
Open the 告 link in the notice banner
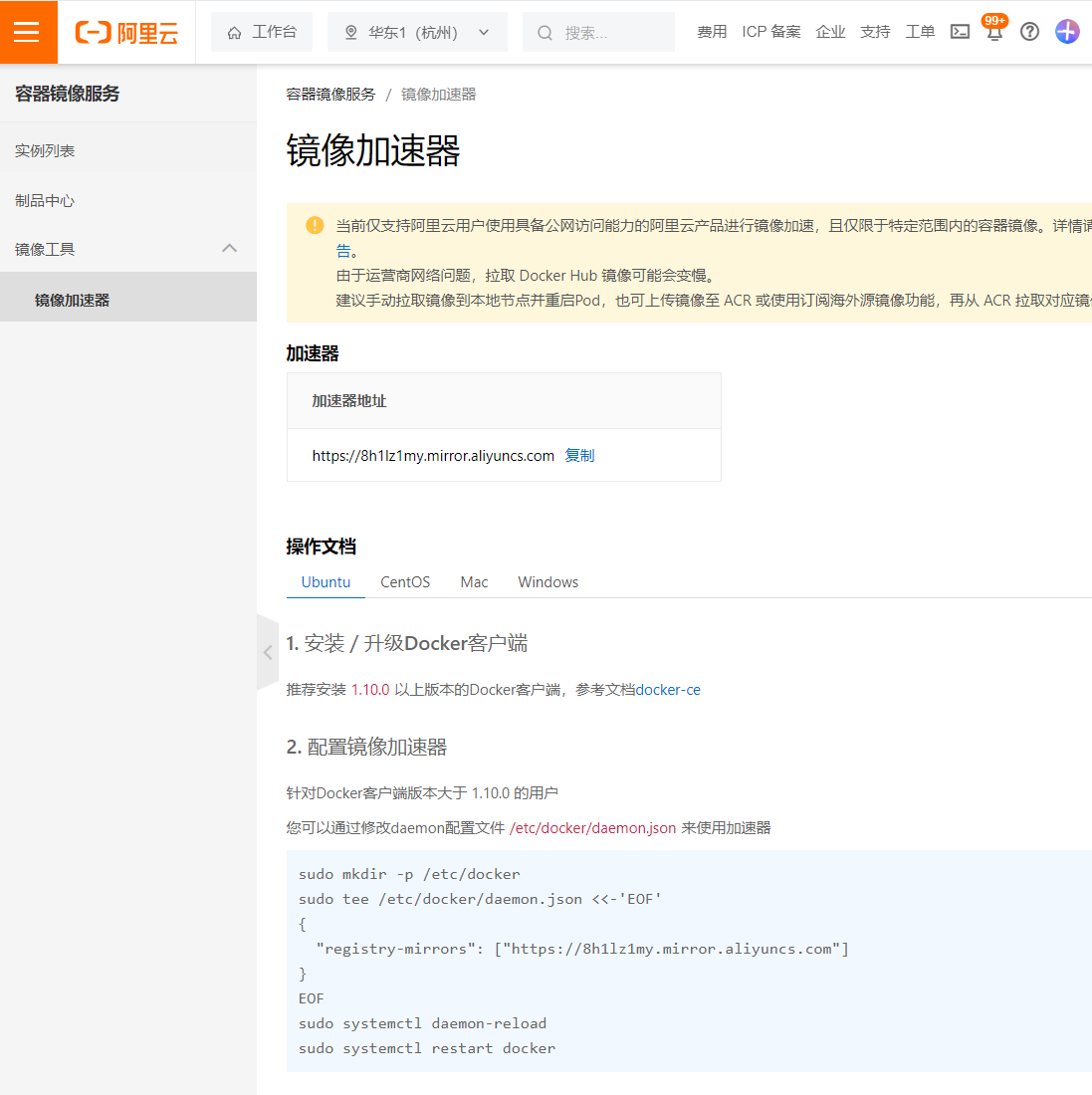click(342, 251)
